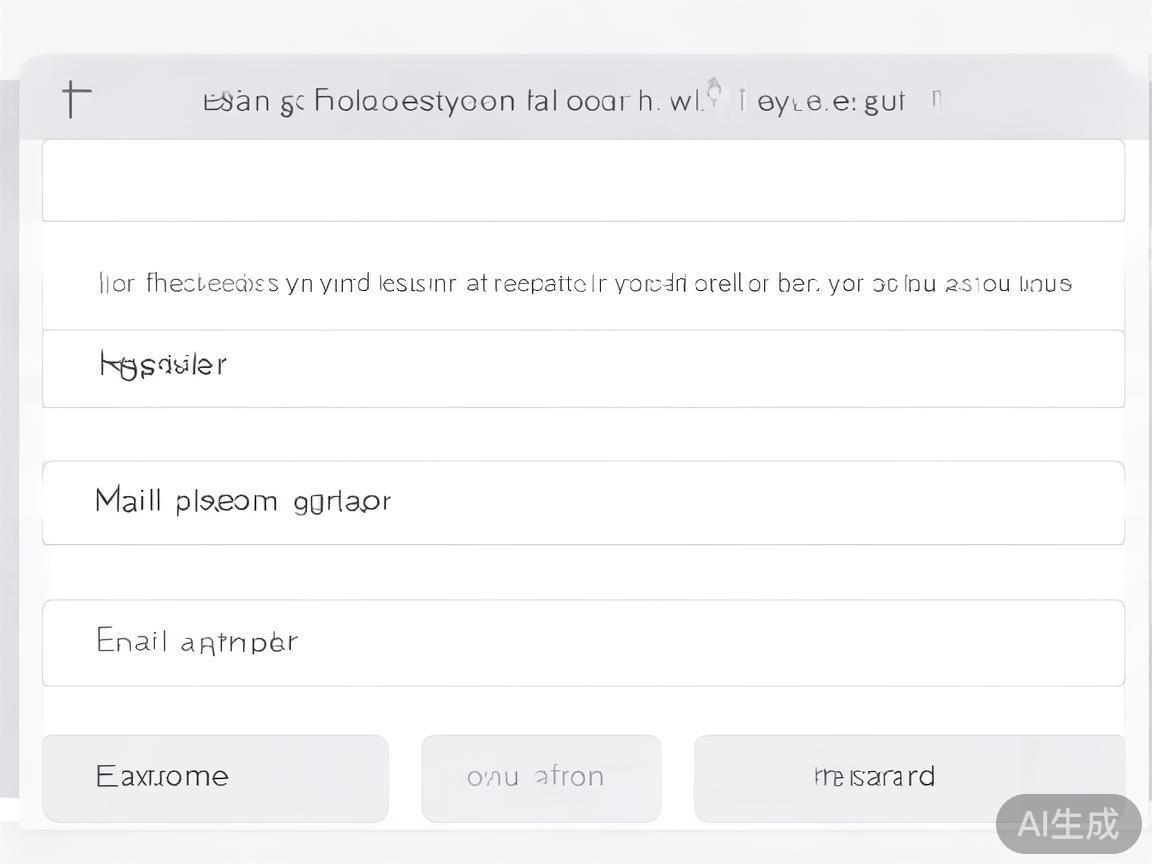The width and height of the screenshot is (1152, 864).
Task: Click empty header space right of the title
Action: tap(1040, 100)
